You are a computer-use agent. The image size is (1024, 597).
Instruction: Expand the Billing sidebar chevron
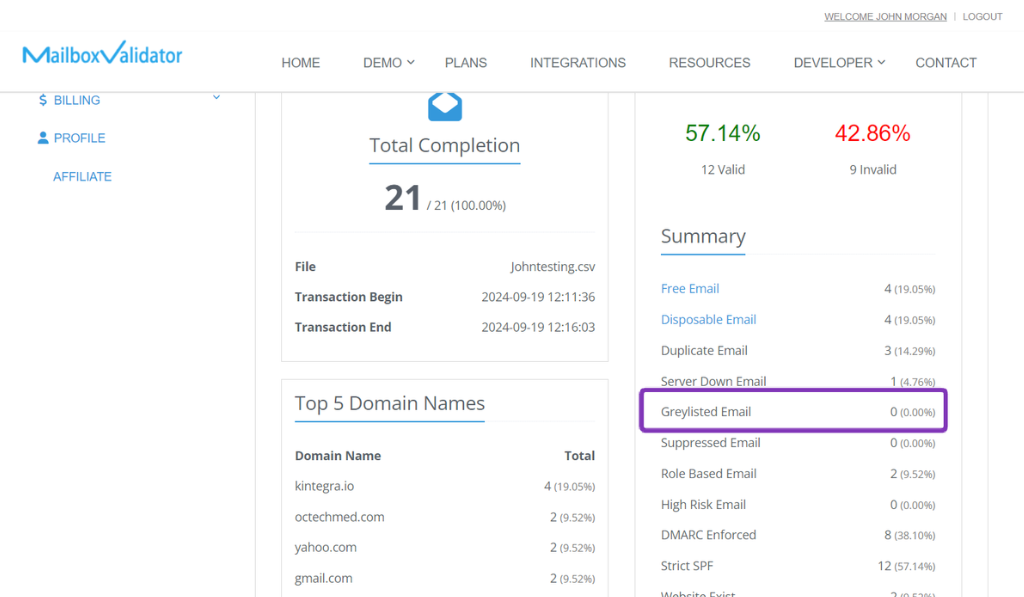(x=216, y=98)
